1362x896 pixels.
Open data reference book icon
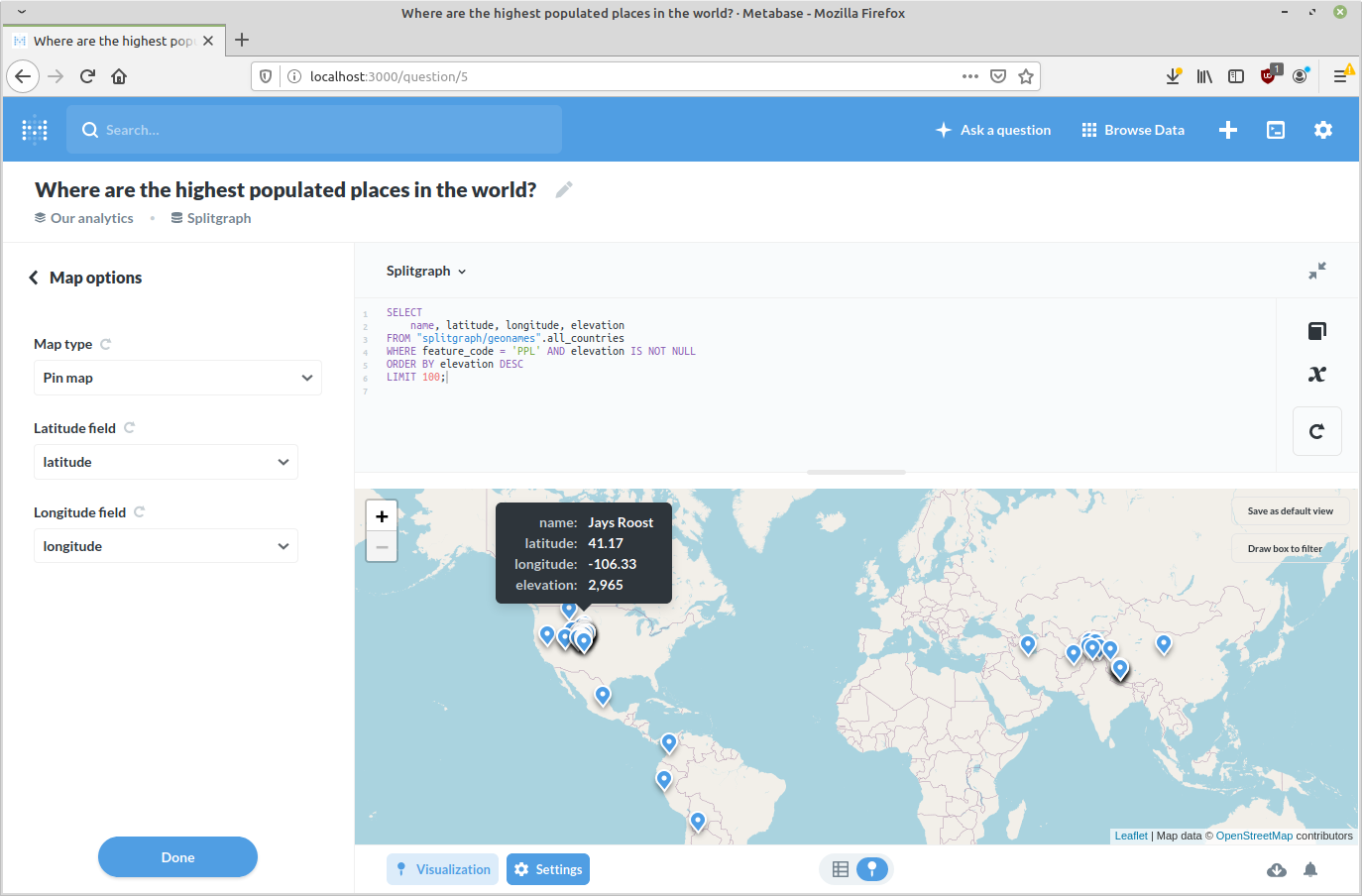pos(1317,331)
